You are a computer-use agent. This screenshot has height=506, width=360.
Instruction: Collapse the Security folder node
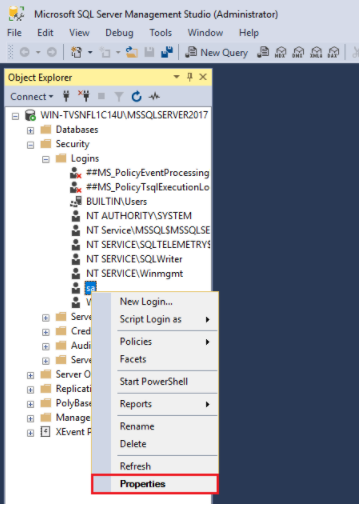pyautogui.click(x=30, y=145)
